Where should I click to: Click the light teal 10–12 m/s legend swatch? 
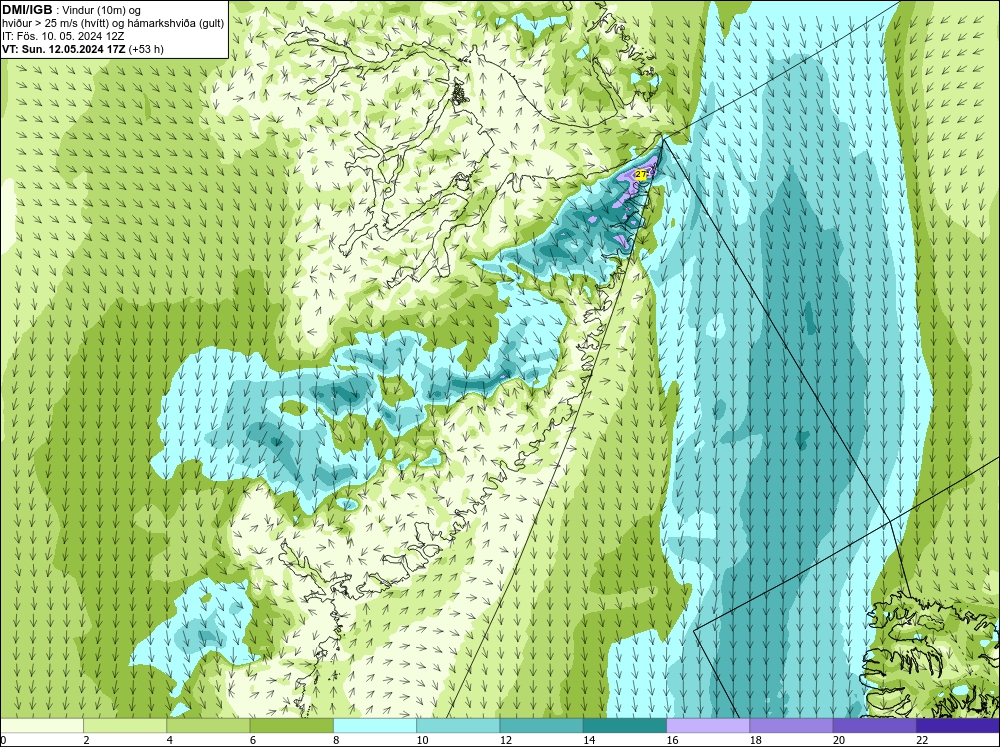pos(458,725)
